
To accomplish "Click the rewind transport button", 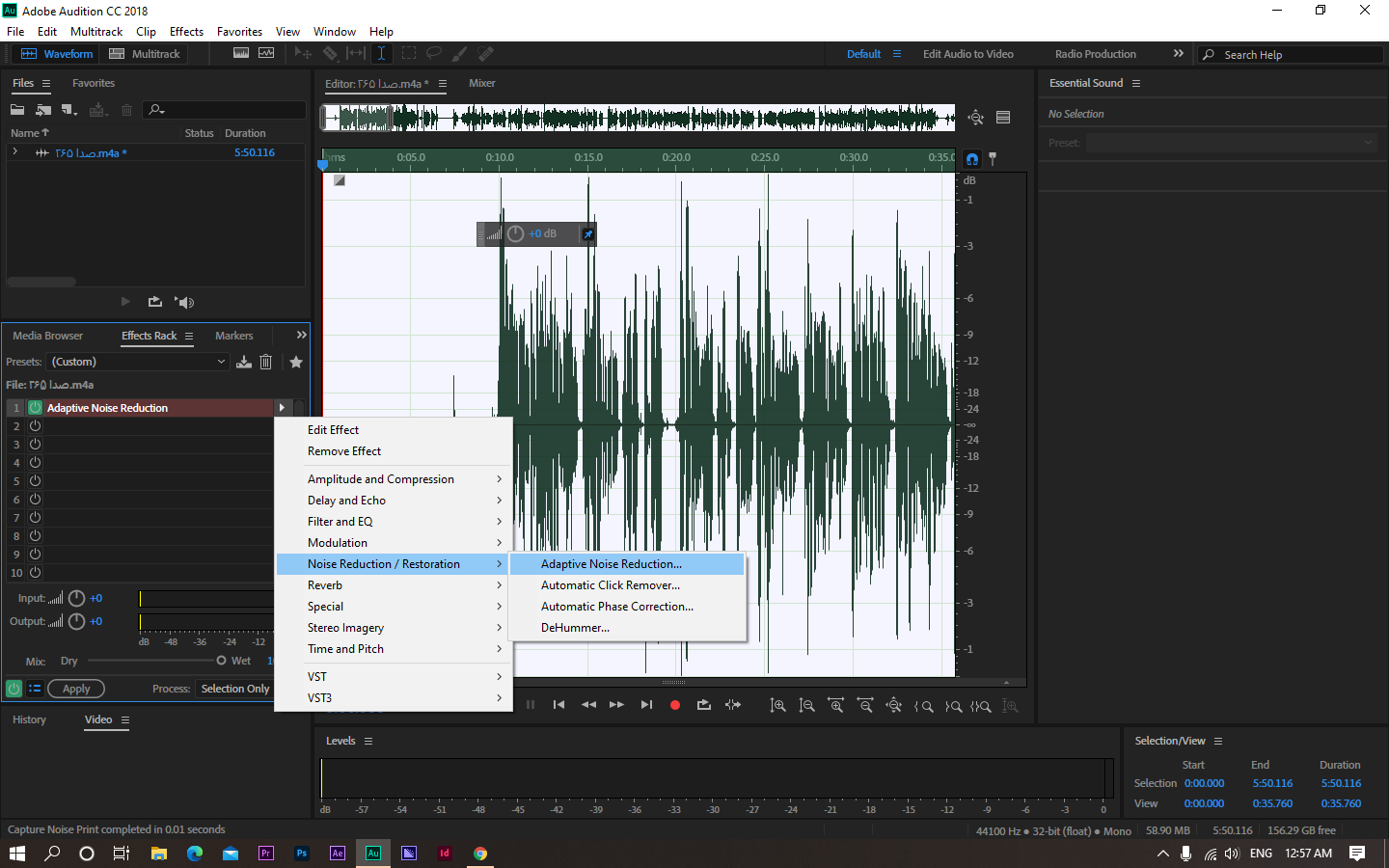I will (x=588, y=705).
